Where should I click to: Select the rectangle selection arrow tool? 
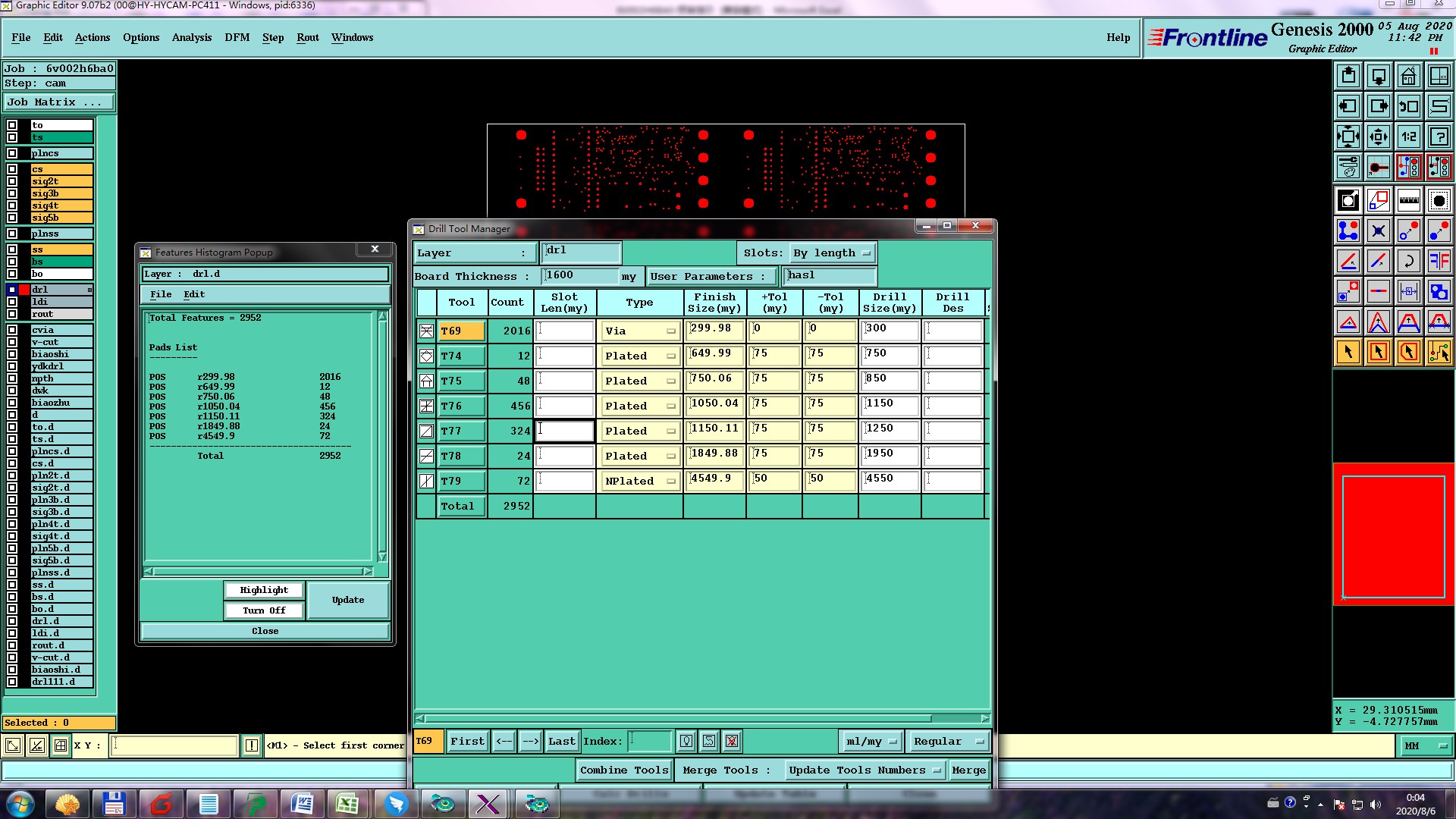pos(1378,352)
